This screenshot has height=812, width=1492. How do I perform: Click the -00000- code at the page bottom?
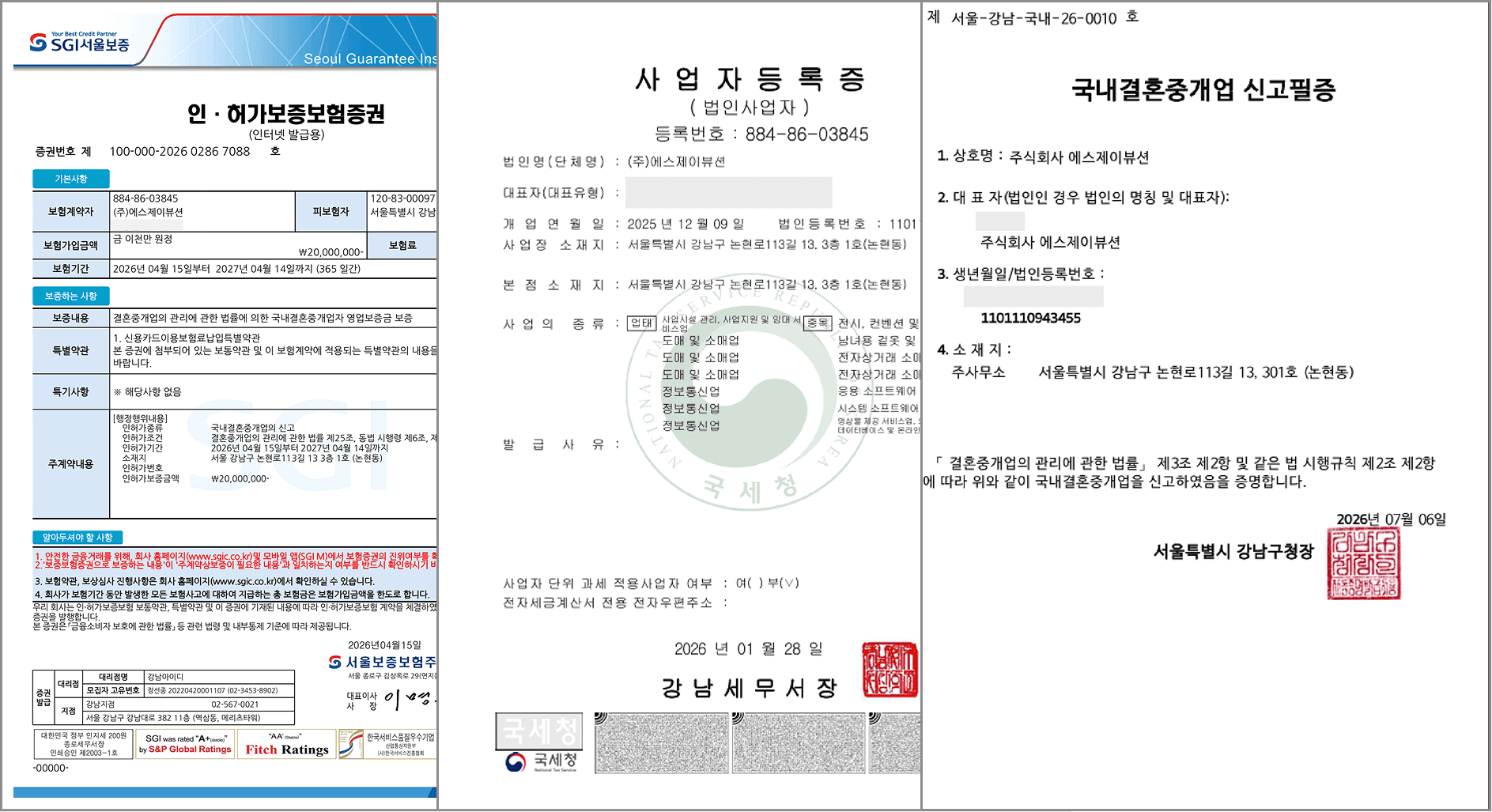[x=51, y=768]
